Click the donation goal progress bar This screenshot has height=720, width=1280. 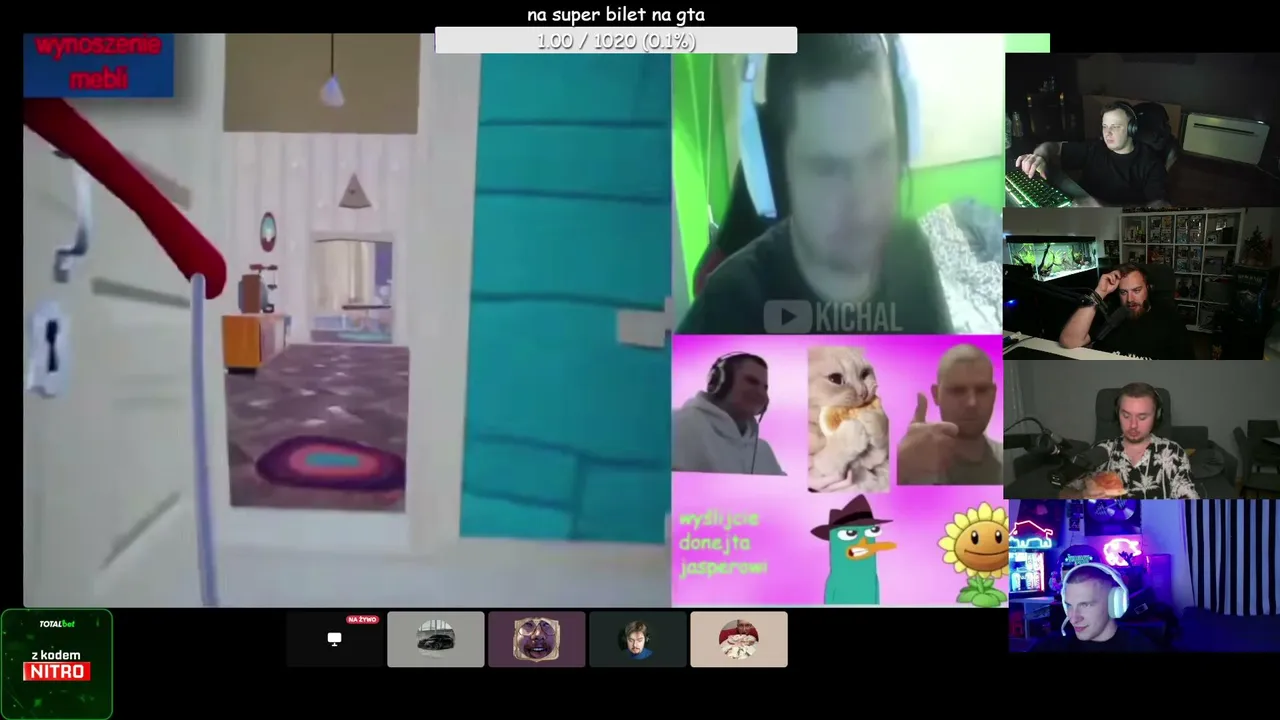coord(616,41)
